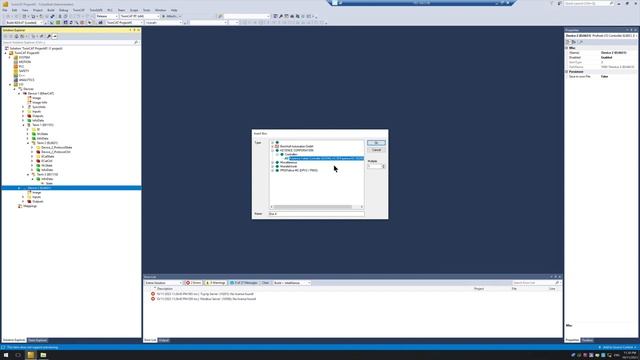Open the Tools menu
The image size is (640, 360).
[x=146, y=10]
